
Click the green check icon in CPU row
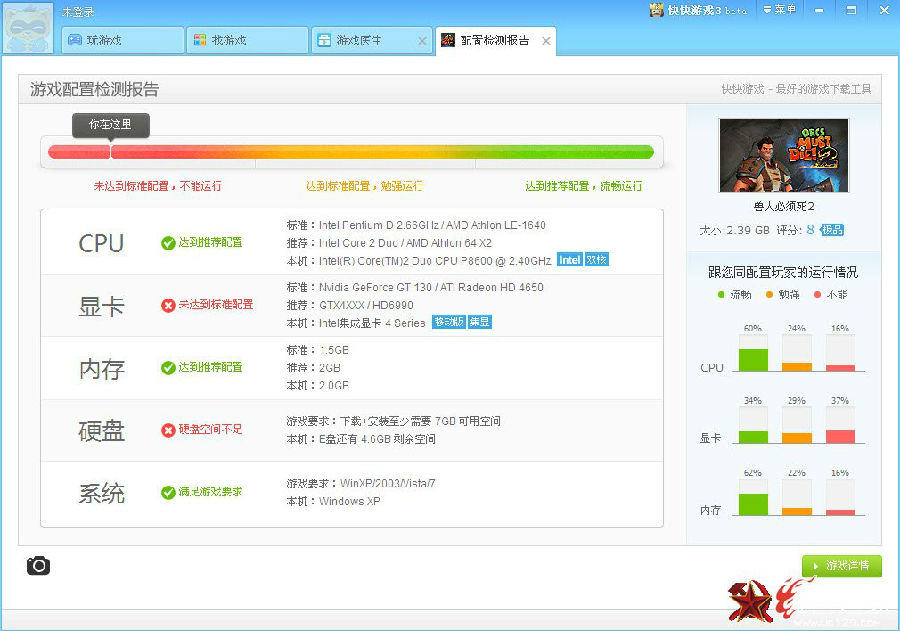click(168, 243)
